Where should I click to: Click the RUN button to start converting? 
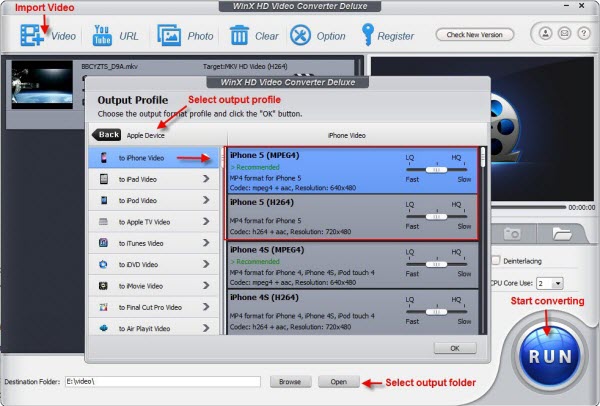coord(550,356)
